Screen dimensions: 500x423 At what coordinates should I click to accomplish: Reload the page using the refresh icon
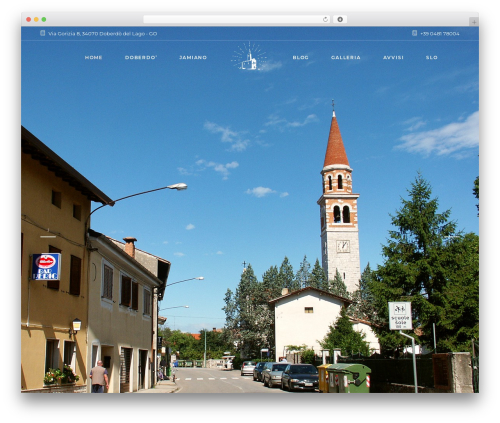point(325,19)
